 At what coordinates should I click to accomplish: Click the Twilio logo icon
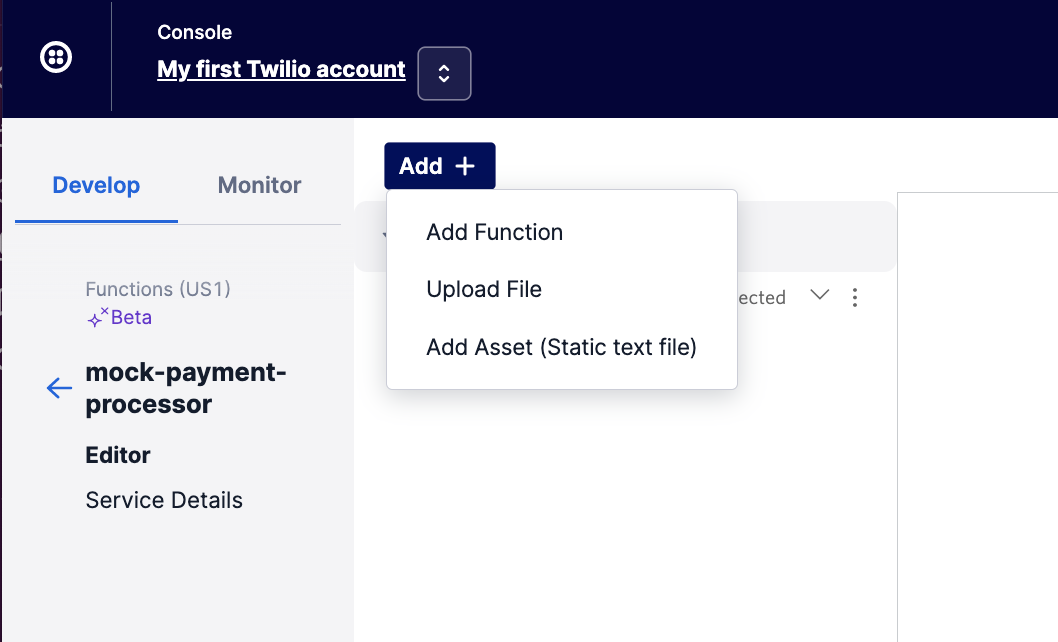[55, 57]
